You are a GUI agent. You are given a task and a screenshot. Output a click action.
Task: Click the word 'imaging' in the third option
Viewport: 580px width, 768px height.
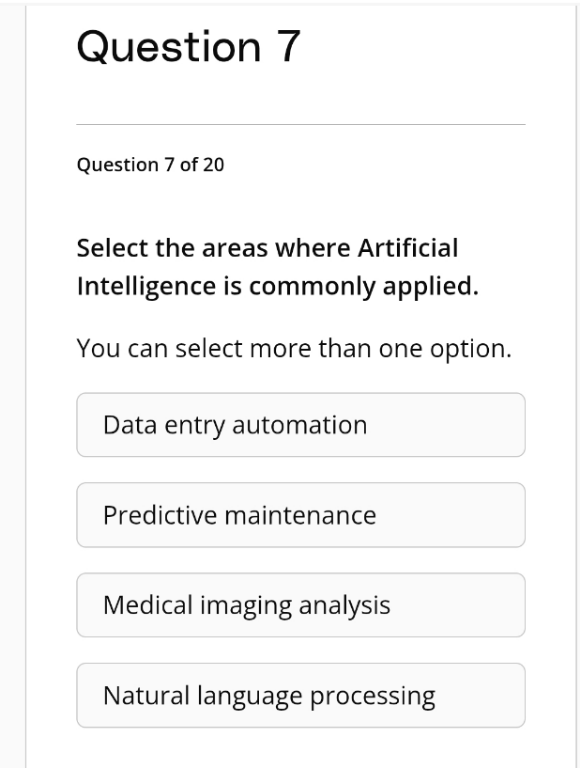pyautogui.click(x=245, y=606)
